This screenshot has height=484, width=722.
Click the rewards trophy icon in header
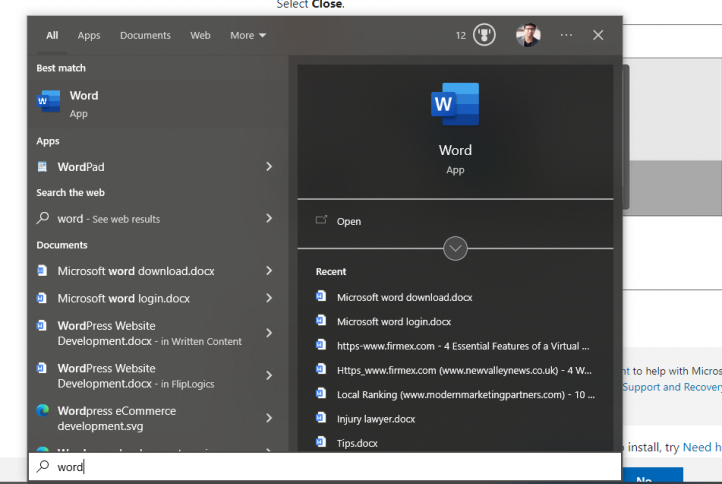485,35
